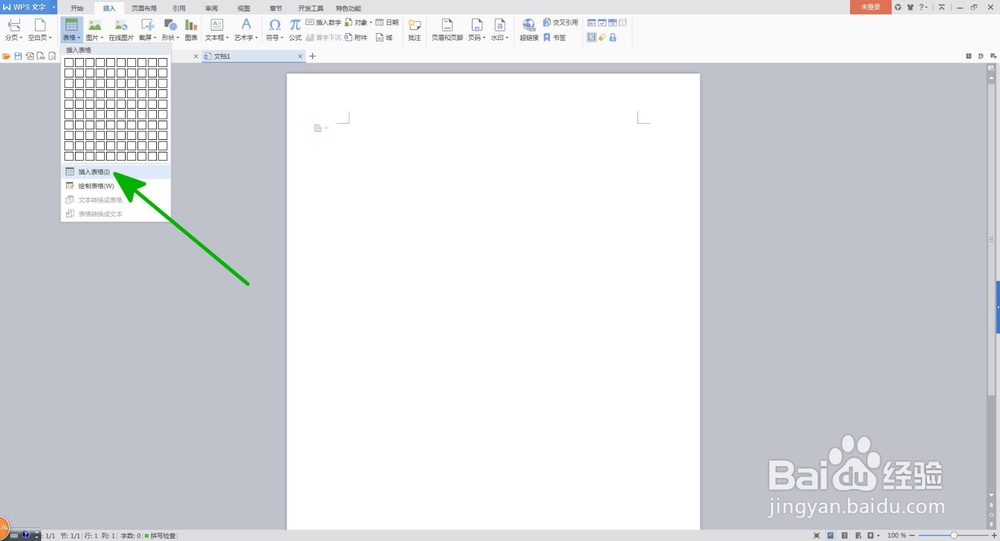Viewport: 1000px width, 541px height.
Task: Click the eraser icon in form controls
Action: tap(602, 38)
